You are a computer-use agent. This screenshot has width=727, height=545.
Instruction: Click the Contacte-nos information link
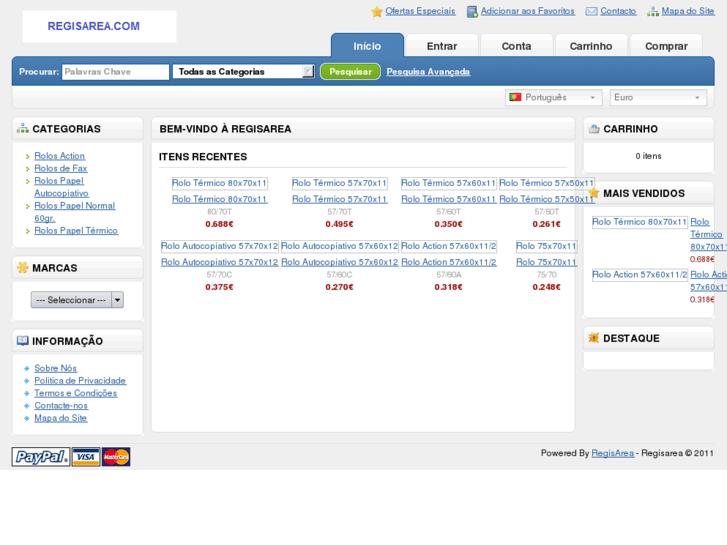61,405
